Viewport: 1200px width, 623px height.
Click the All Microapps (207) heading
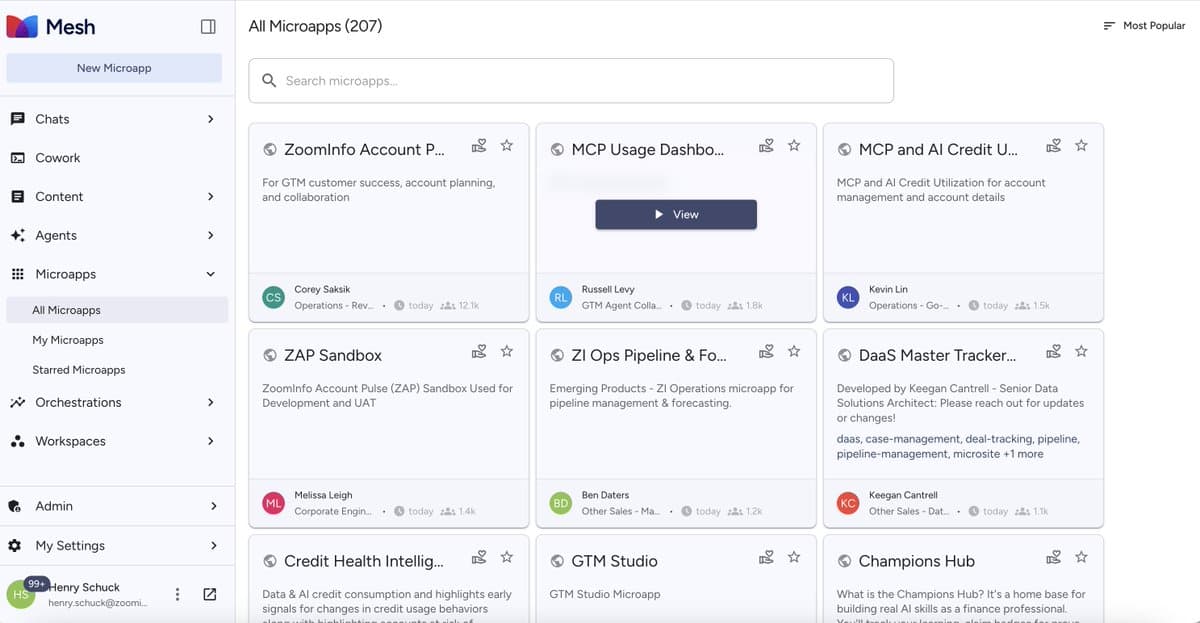coord(315,26)
